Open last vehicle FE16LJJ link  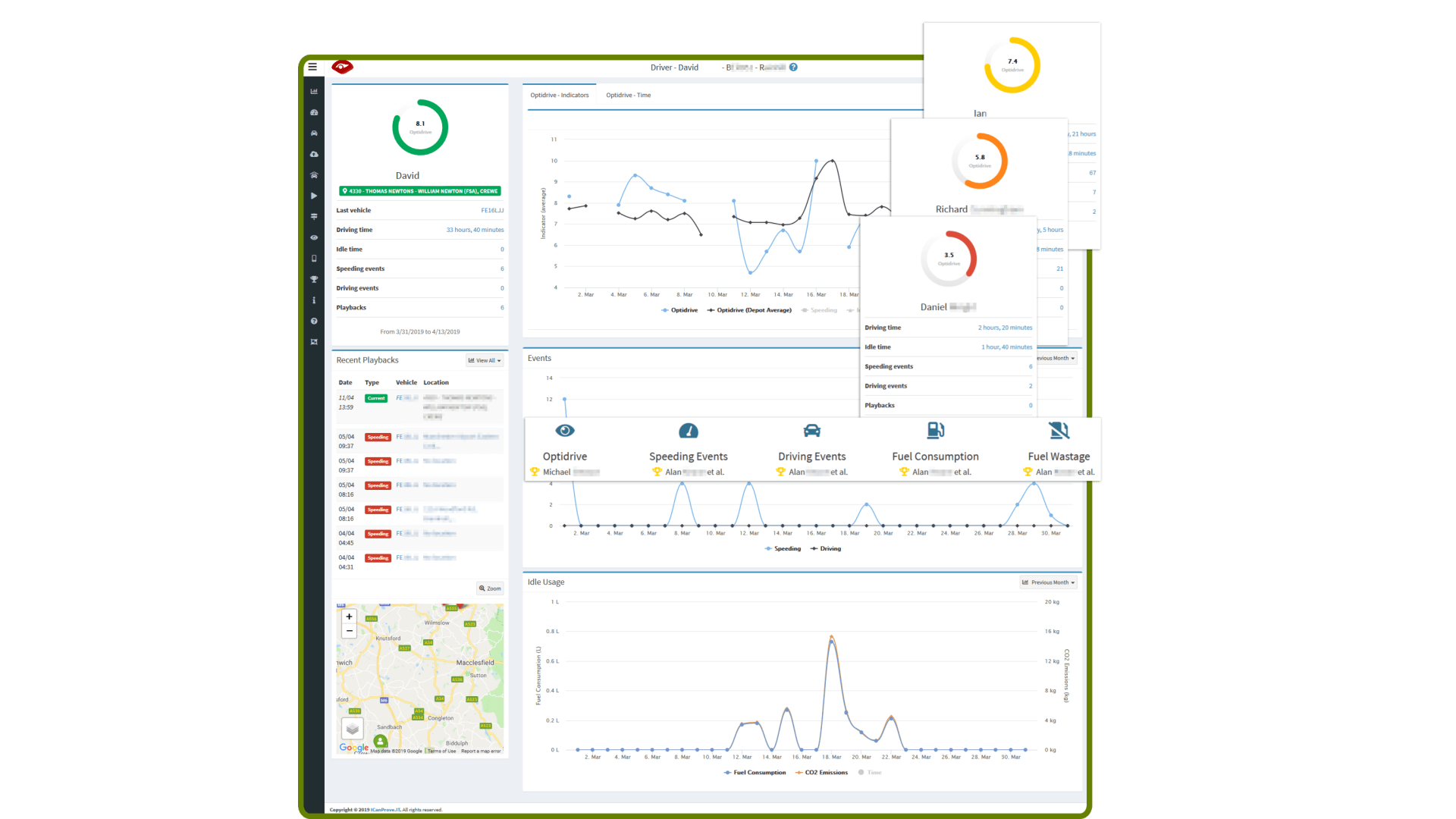point(492,210)
